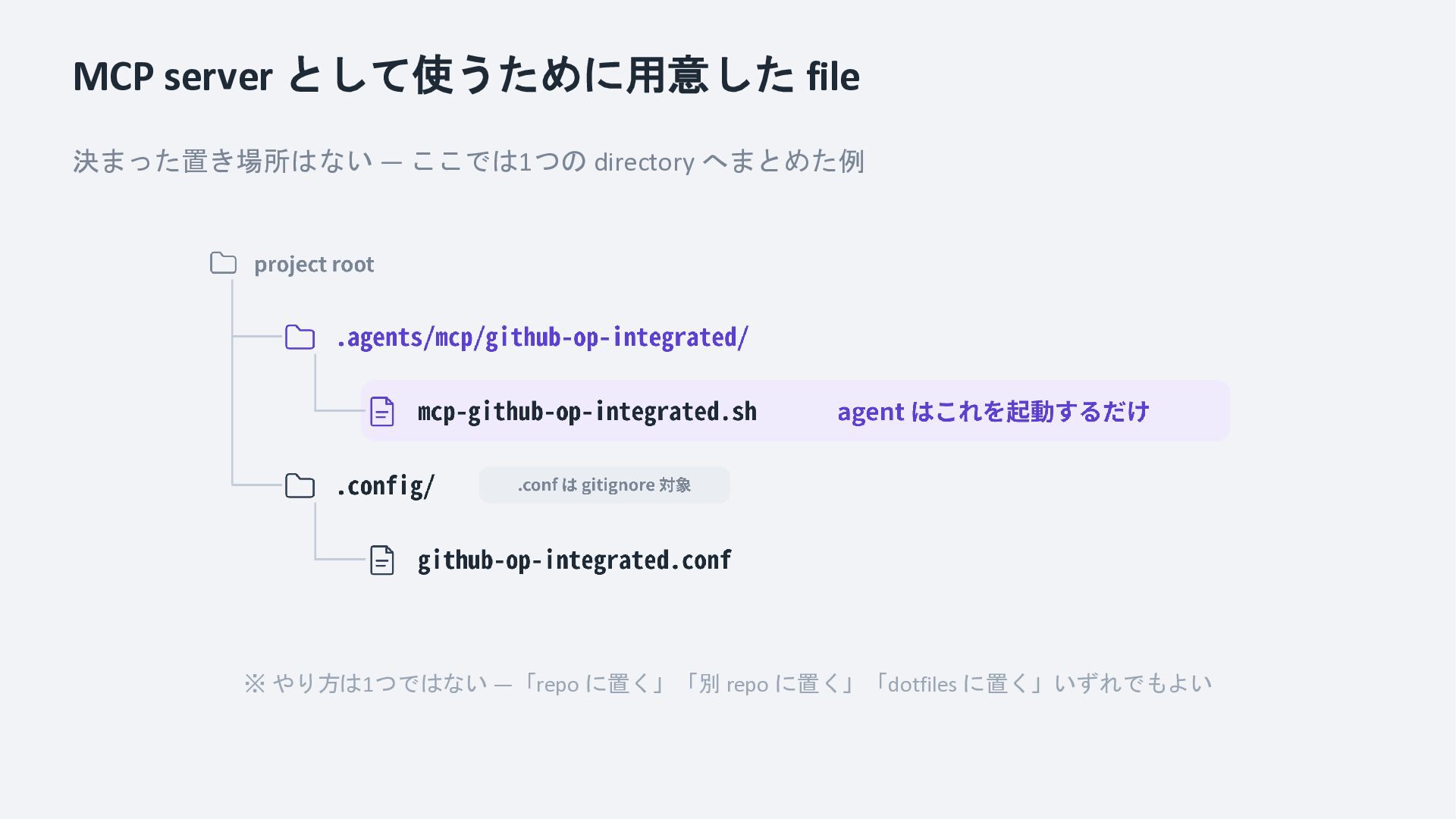The image size is (1456, 819).
Task: Click the highlighted purple row background
Action: click(x=795, y=410)
